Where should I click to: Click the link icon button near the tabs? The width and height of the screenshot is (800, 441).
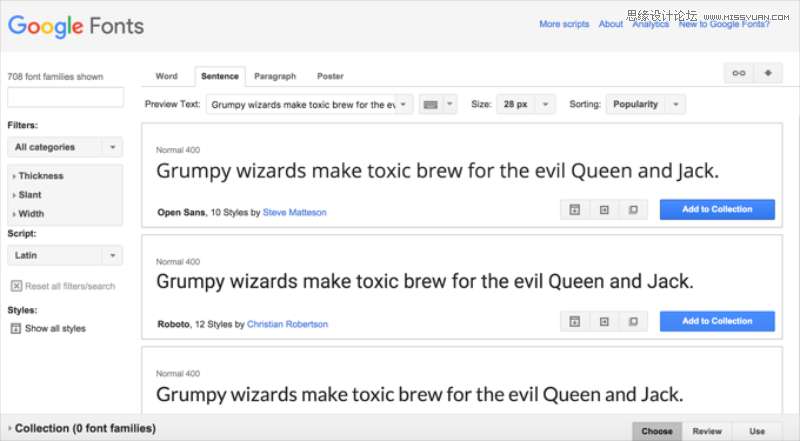coord(739,76)
